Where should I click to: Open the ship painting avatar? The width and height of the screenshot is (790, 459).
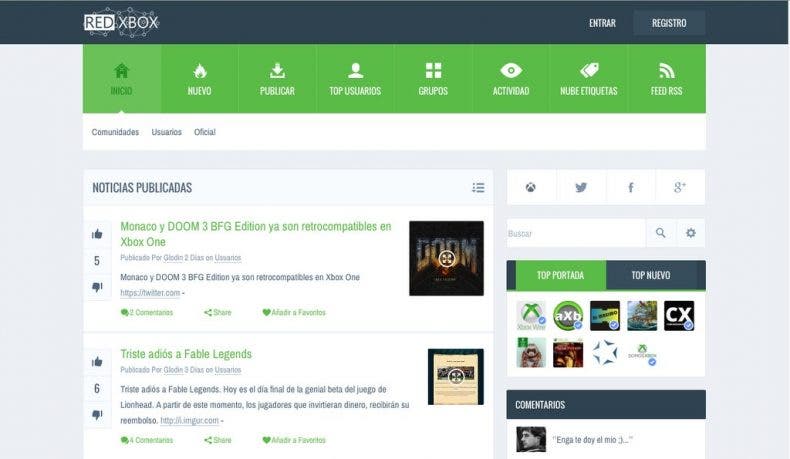tap(642, 316)
